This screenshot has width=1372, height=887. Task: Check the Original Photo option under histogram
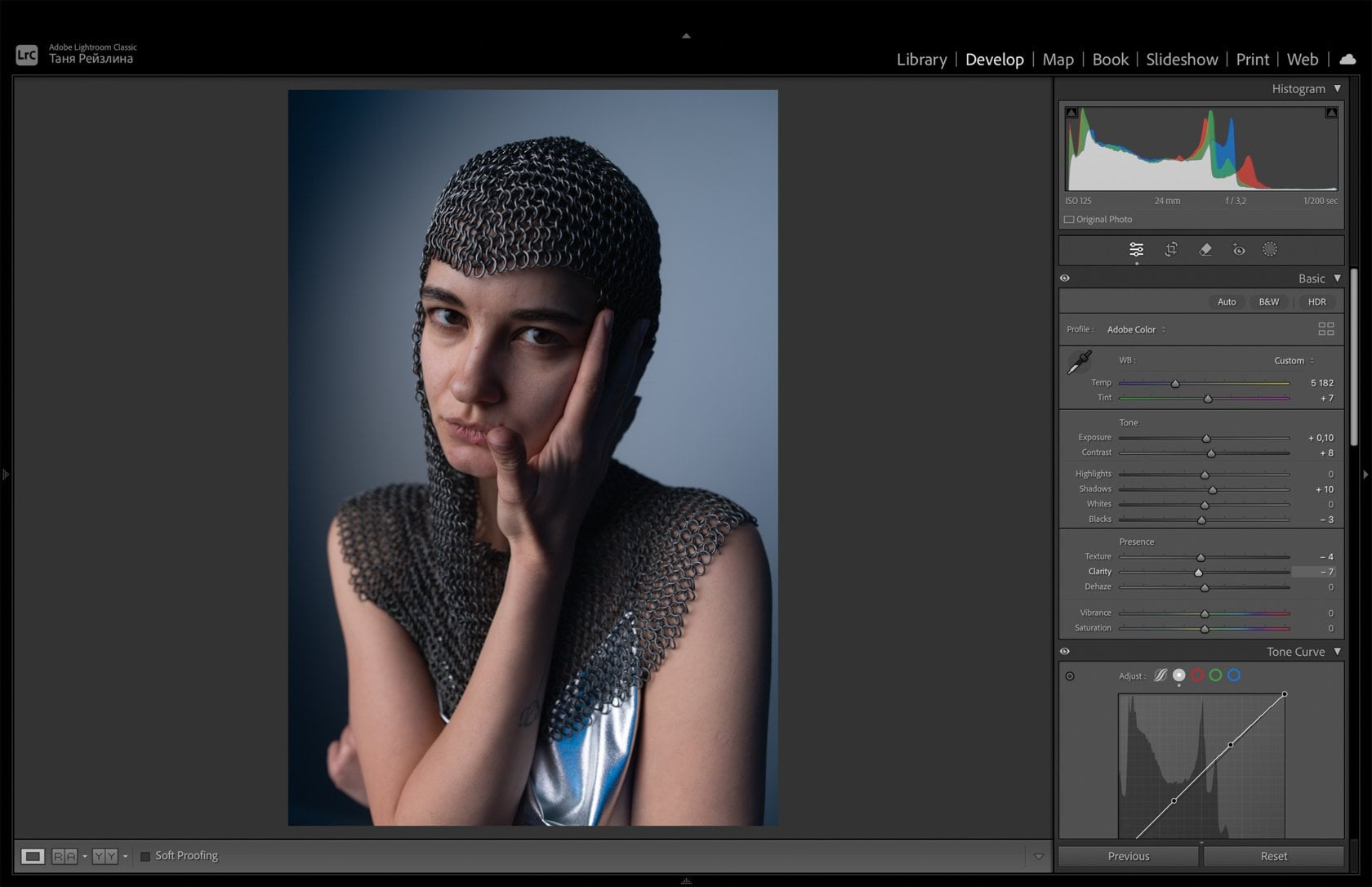[x=1069, y=219]
